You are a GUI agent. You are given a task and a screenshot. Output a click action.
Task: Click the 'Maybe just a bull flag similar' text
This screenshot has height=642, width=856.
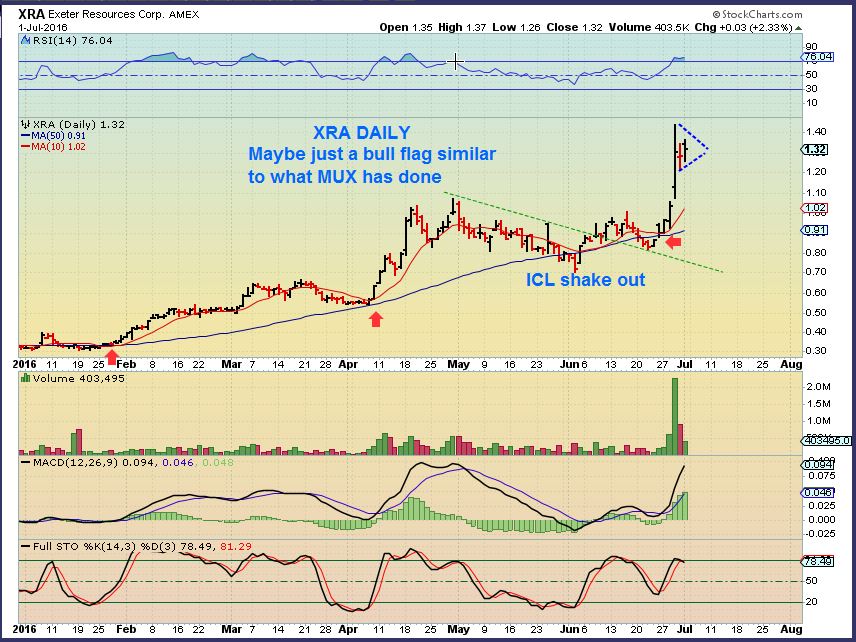coord(372,154)
